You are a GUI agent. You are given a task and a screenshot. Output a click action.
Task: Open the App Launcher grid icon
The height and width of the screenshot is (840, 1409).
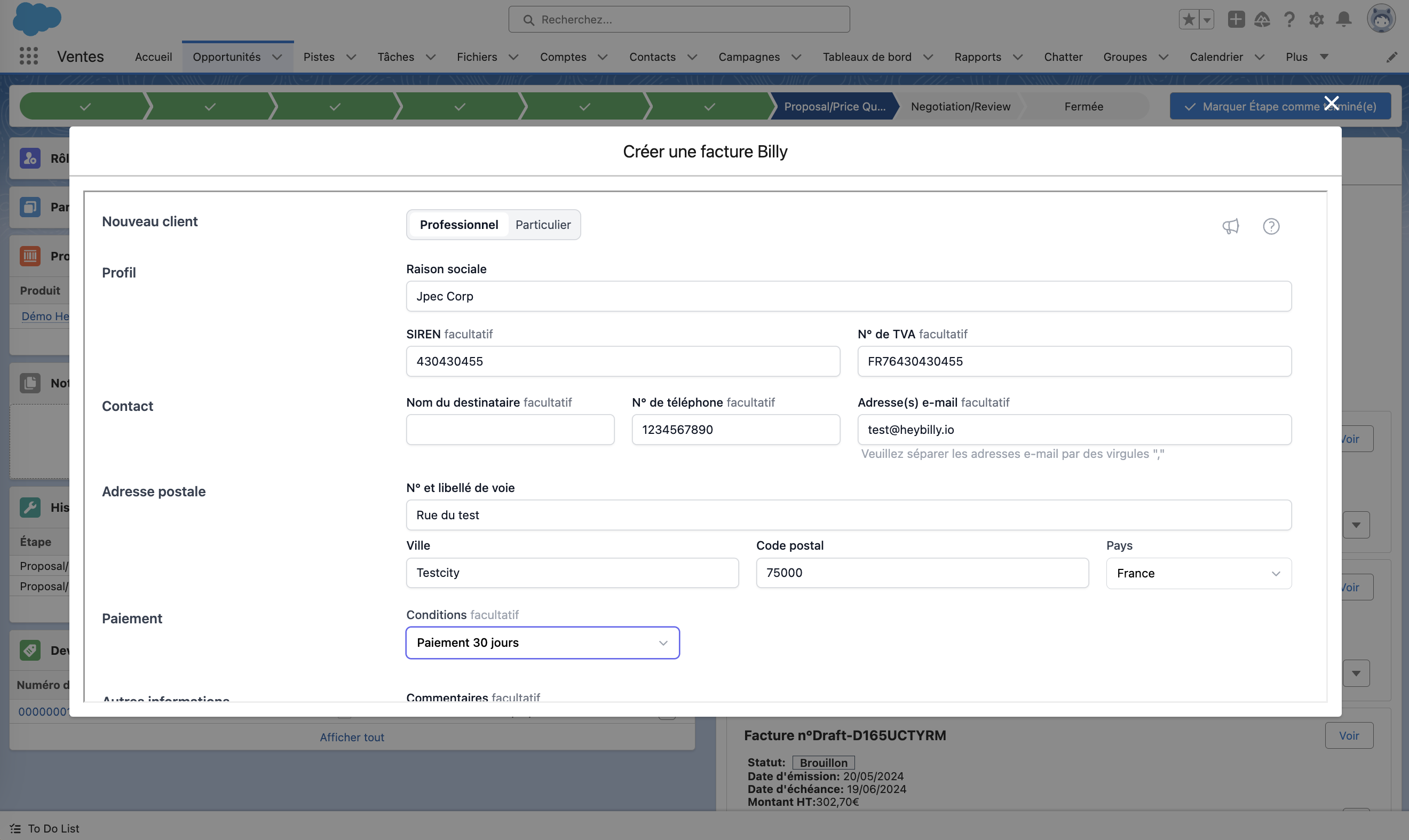click(x=28, y=56)
